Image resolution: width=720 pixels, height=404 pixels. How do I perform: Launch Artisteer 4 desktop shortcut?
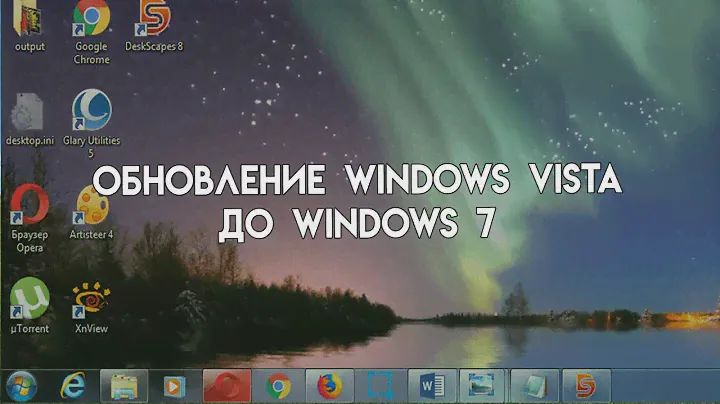(x=91, y=207)
